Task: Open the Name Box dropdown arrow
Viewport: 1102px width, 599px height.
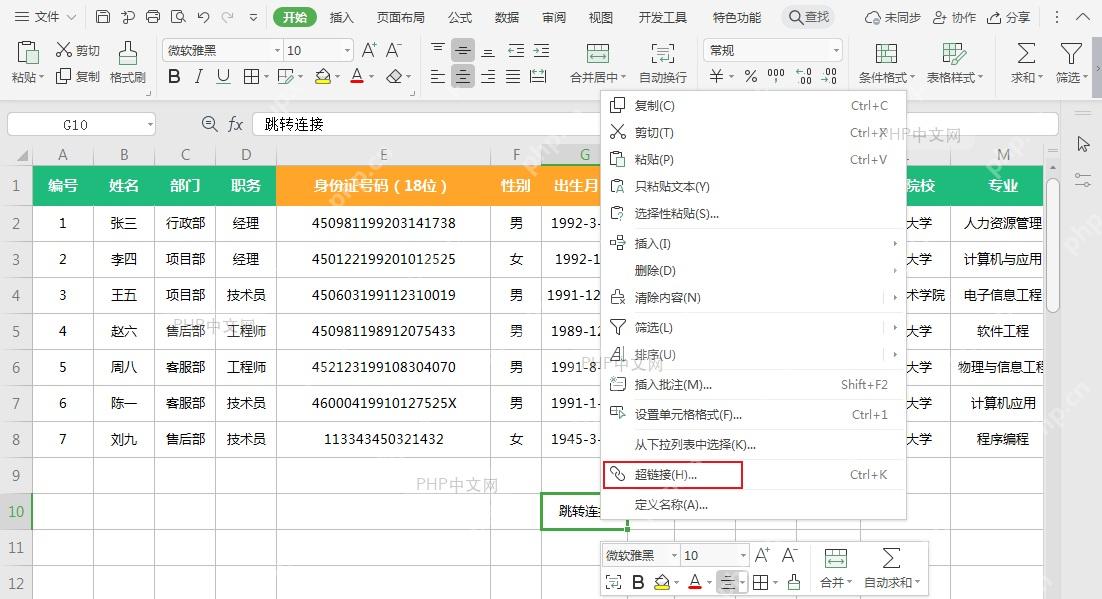Action: click(x=150, y=124)
